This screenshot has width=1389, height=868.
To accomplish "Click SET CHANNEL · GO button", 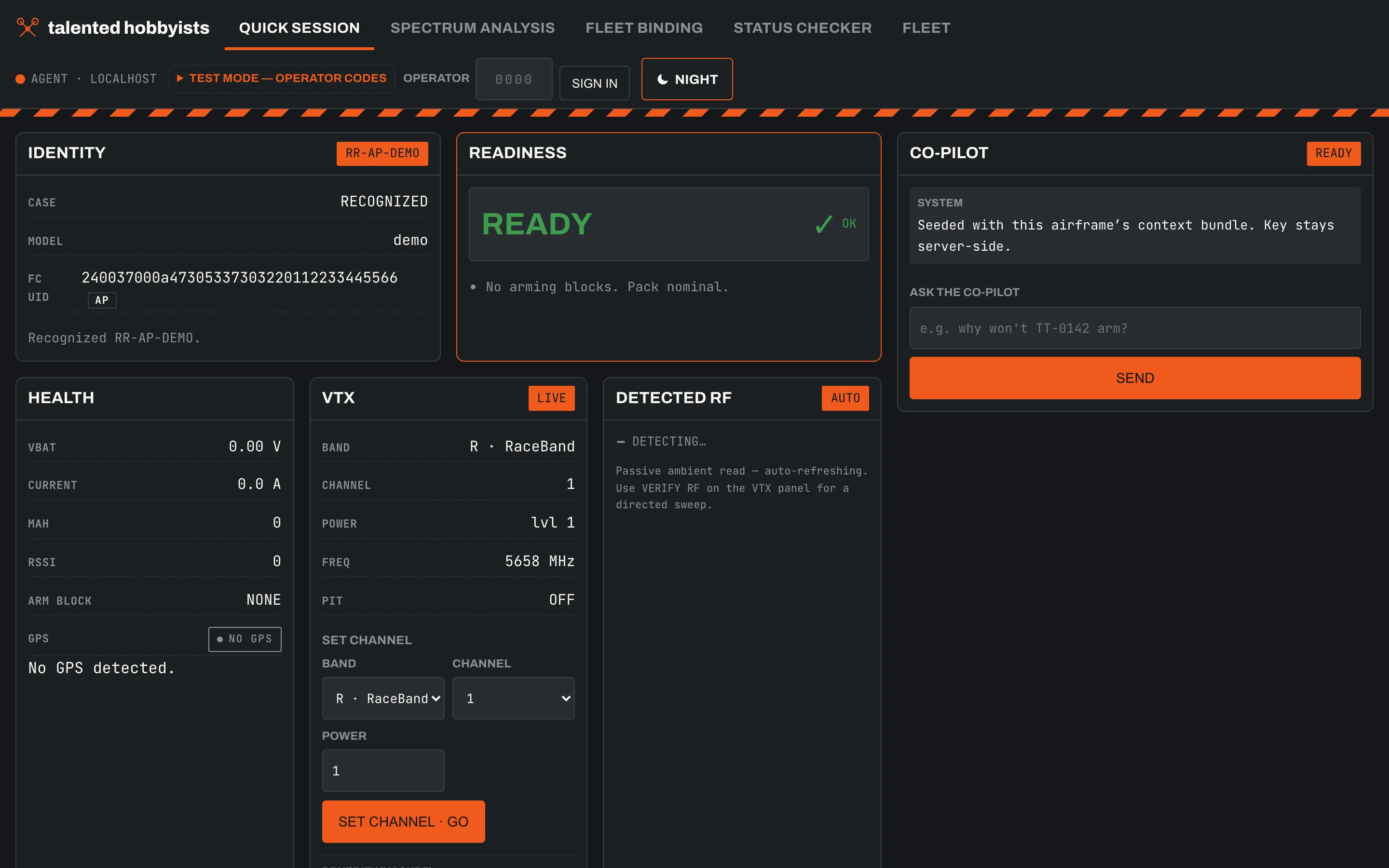I will pyautogui.click(x=403, y=822).
